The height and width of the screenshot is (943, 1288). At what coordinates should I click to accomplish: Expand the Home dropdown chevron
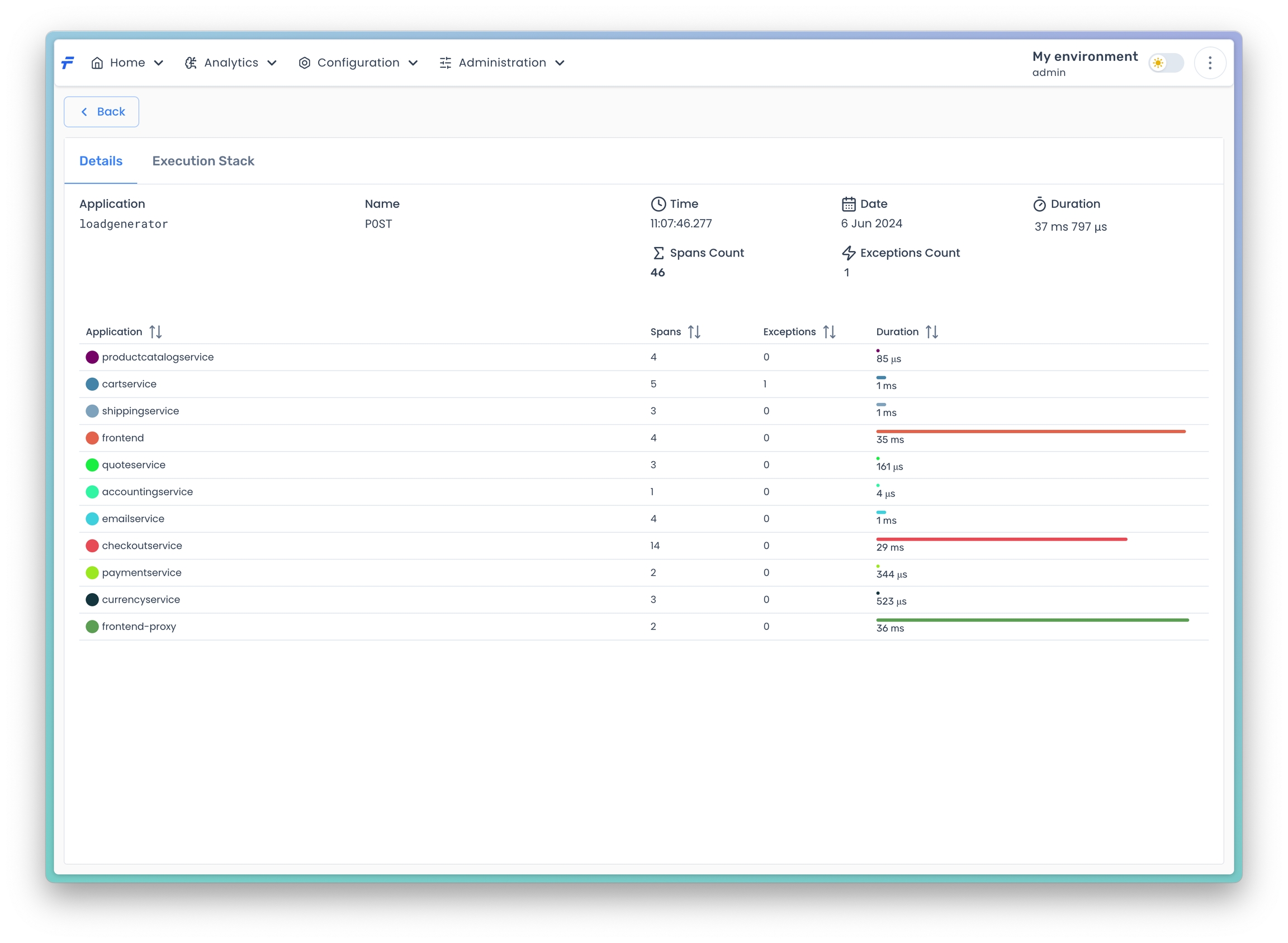pos(159,63)
